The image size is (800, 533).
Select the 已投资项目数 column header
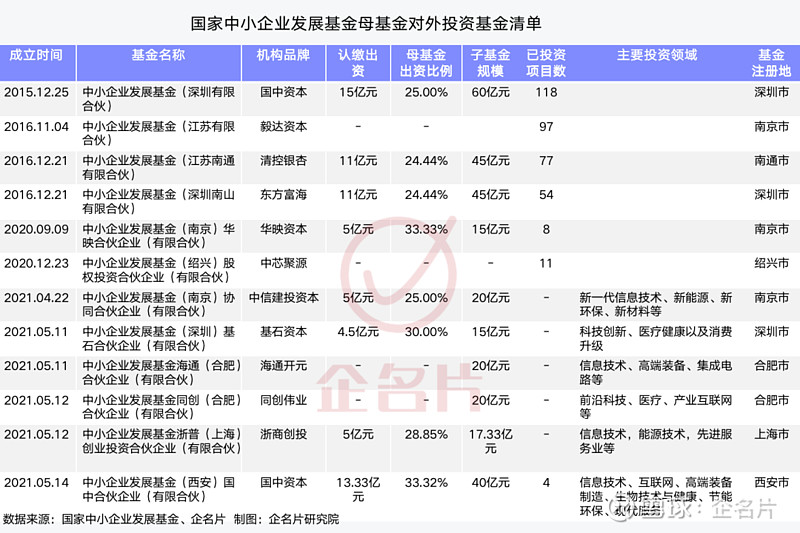click(546, 63)
